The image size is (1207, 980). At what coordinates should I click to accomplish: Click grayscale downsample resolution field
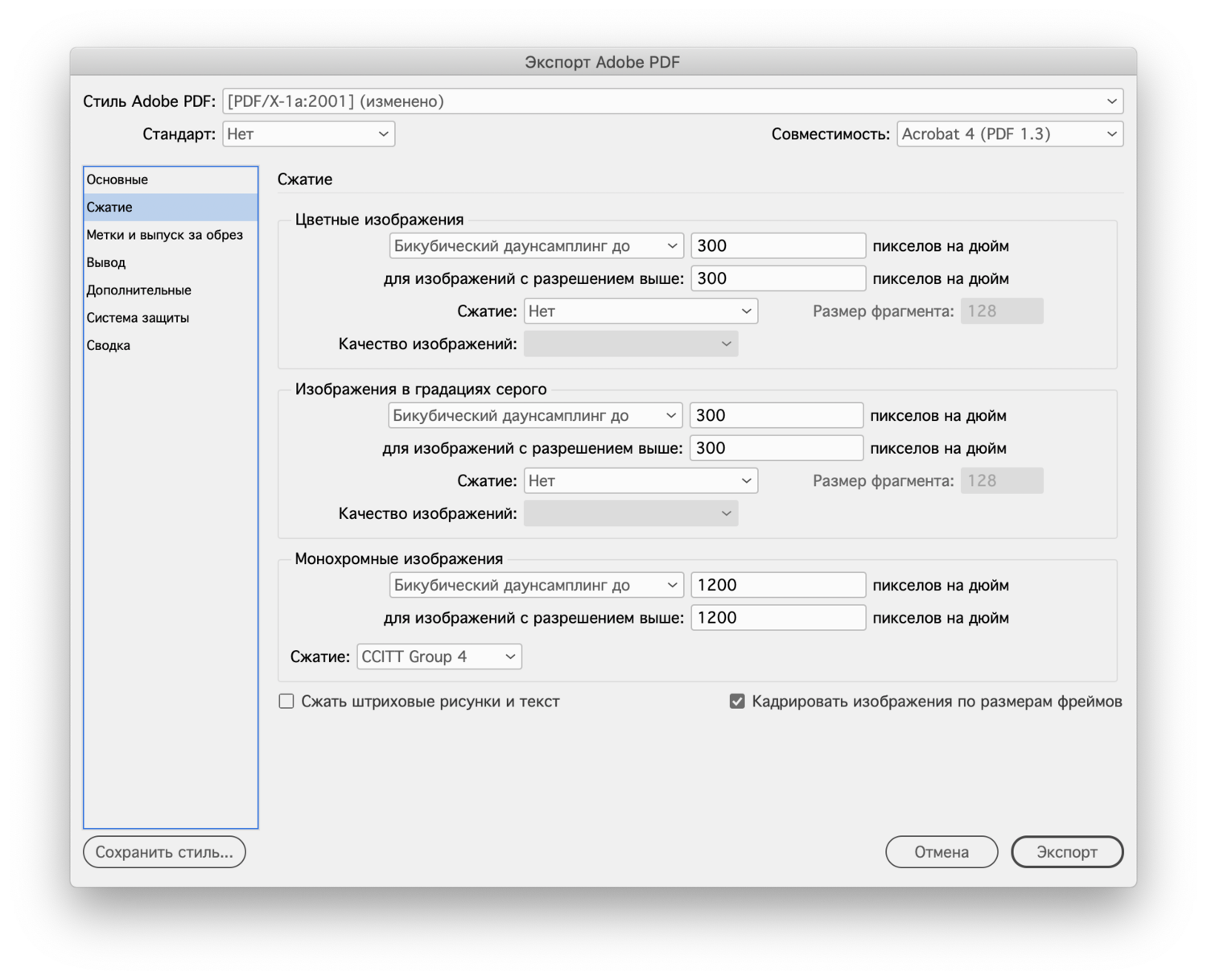pyautogui.click(x=777, y=416)
